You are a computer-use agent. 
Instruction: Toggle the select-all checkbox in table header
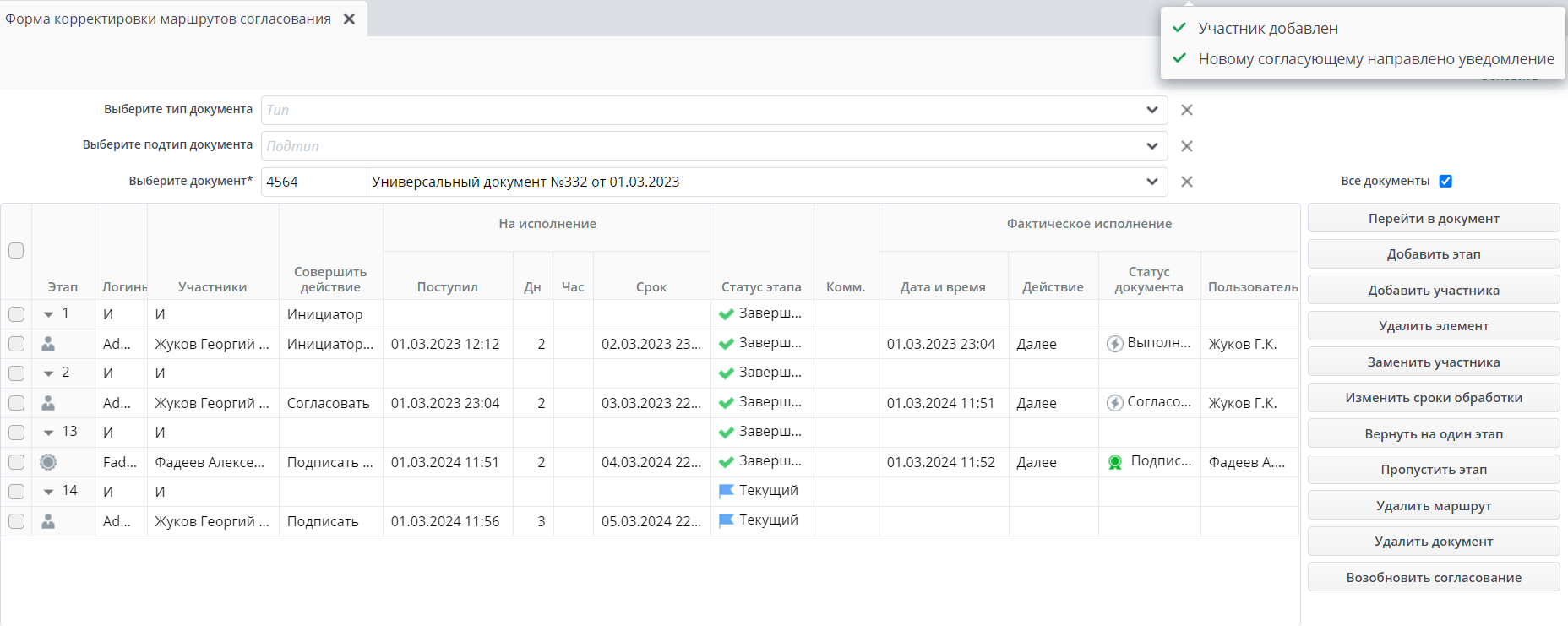coord(16,250)
